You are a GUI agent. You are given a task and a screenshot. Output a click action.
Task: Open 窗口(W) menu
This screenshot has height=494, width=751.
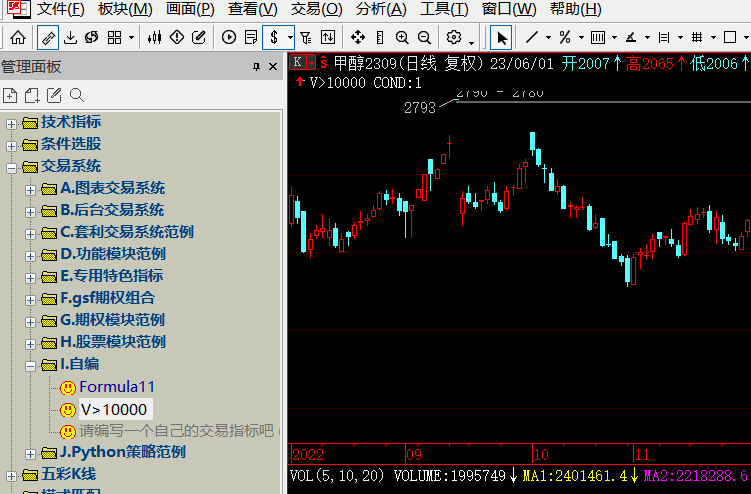[509, 9]
